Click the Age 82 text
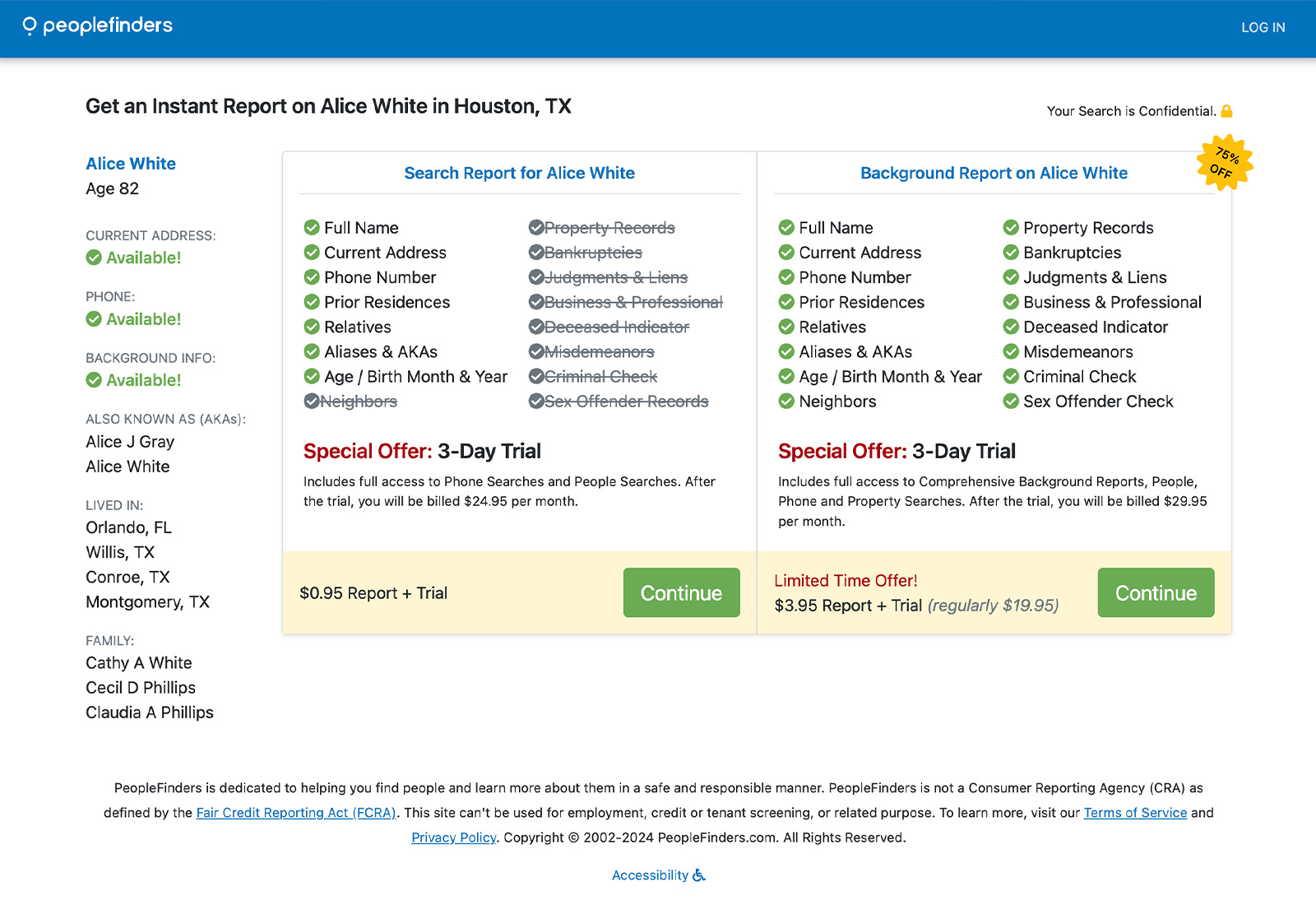Viewport: 1316px width, 905px height. (112, 188)
